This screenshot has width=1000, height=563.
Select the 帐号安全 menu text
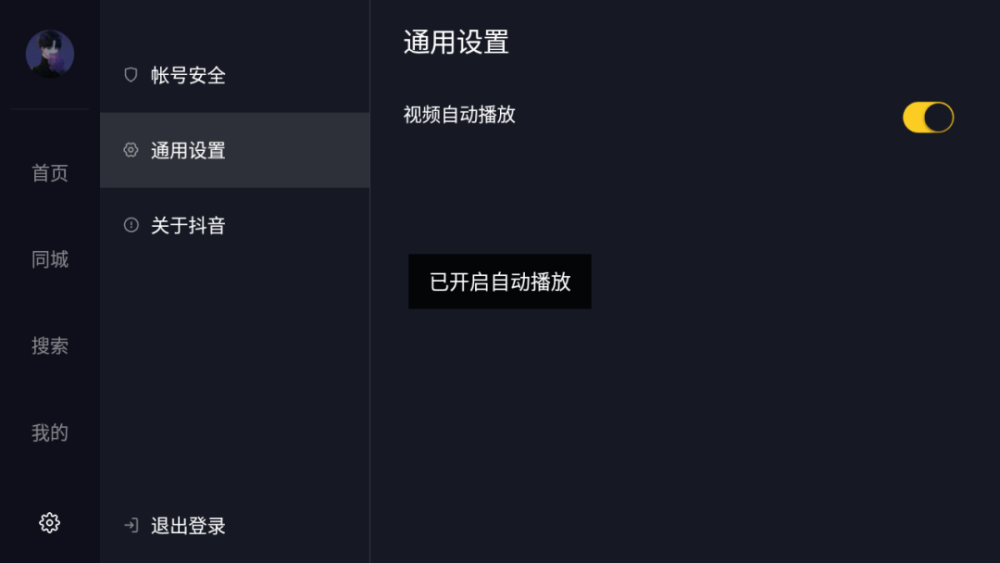[x=188, y=76]
